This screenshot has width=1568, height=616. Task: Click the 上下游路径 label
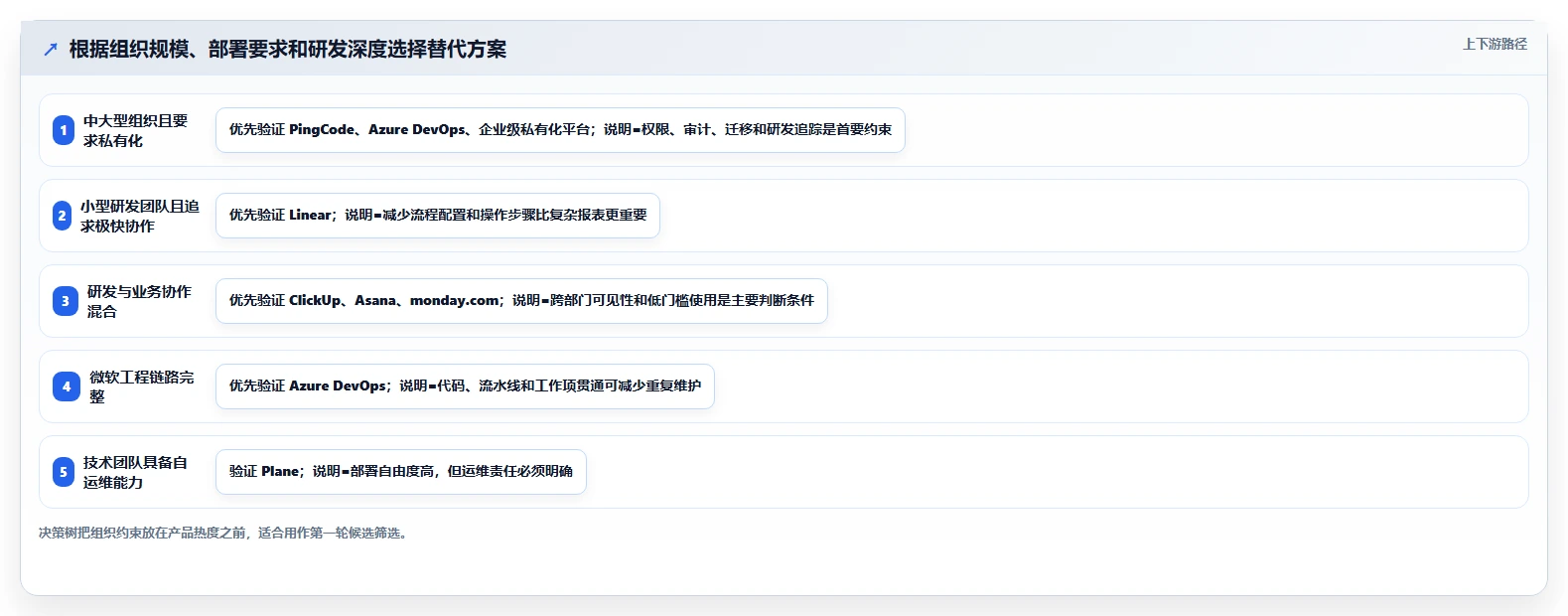pos(1495,44)
